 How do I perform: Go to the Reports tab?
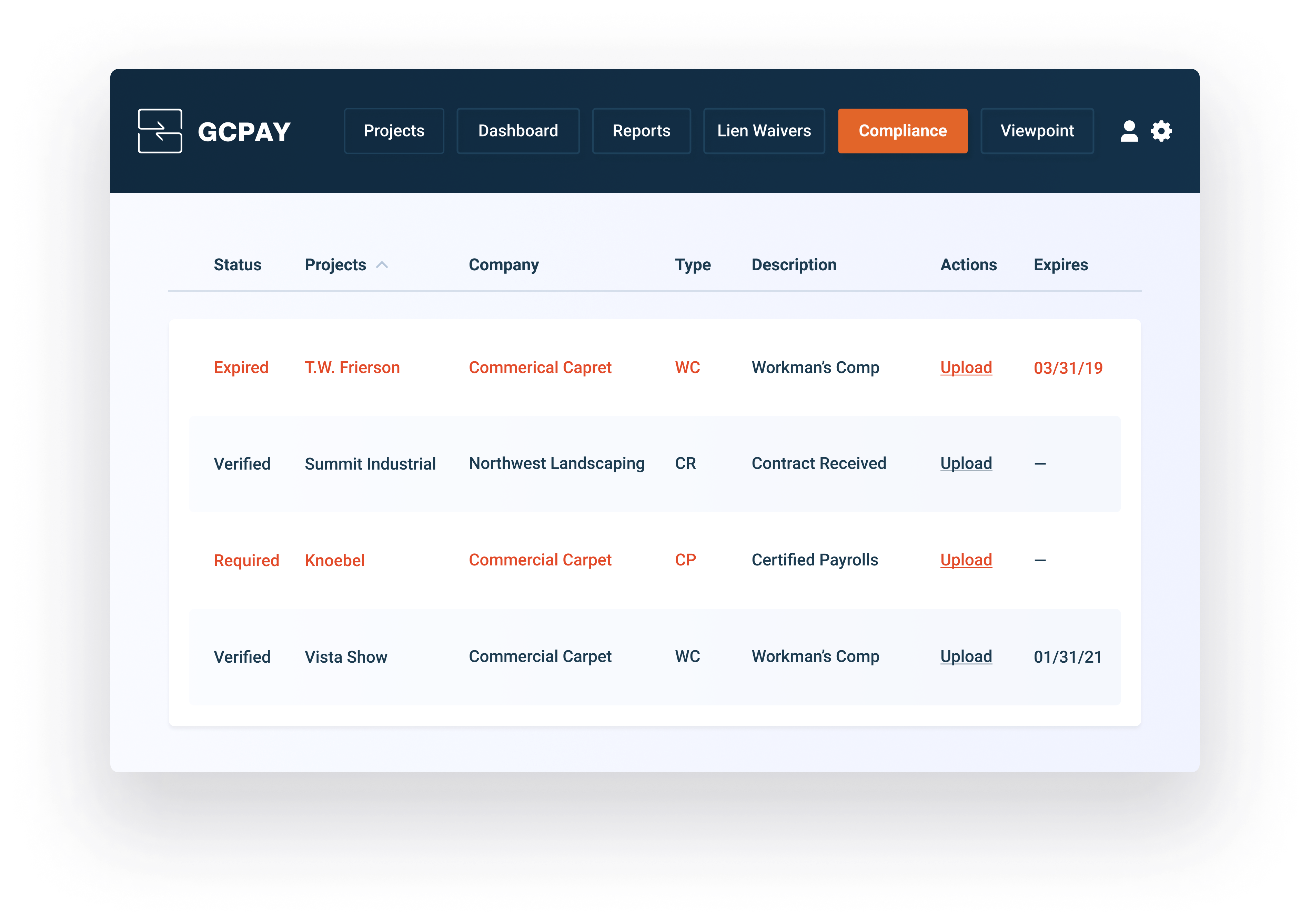[x=641, y=131]
